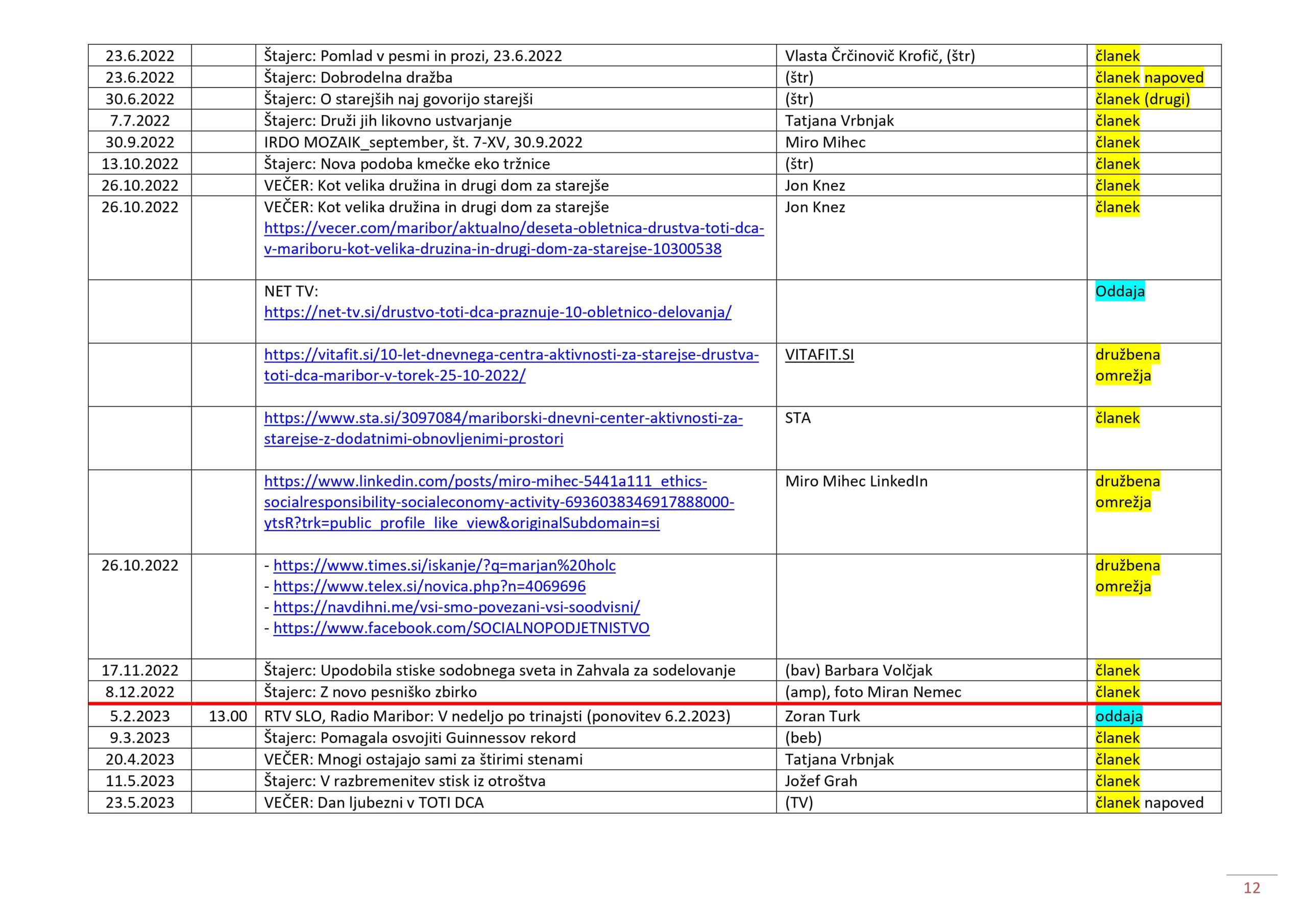The image size is (1307, 924).
Task: Click the underlined VITAFIT.SI author text
Action: pos(819,355)
